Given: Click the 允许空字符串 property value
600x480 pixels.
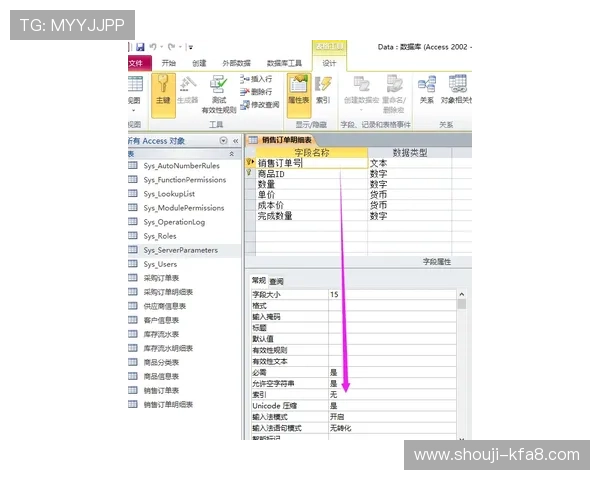Looking at the screenshot, I should 392,383.
